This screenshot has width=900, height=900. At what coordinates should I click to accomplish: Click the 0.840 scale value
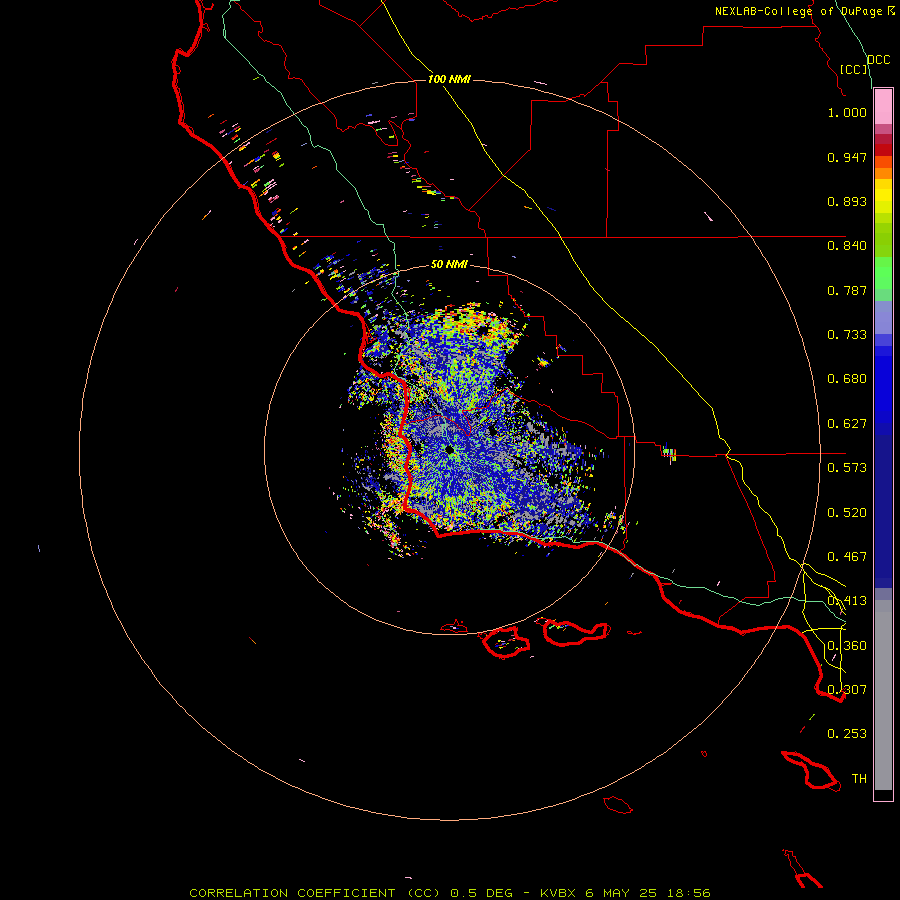tap(847, 246)
